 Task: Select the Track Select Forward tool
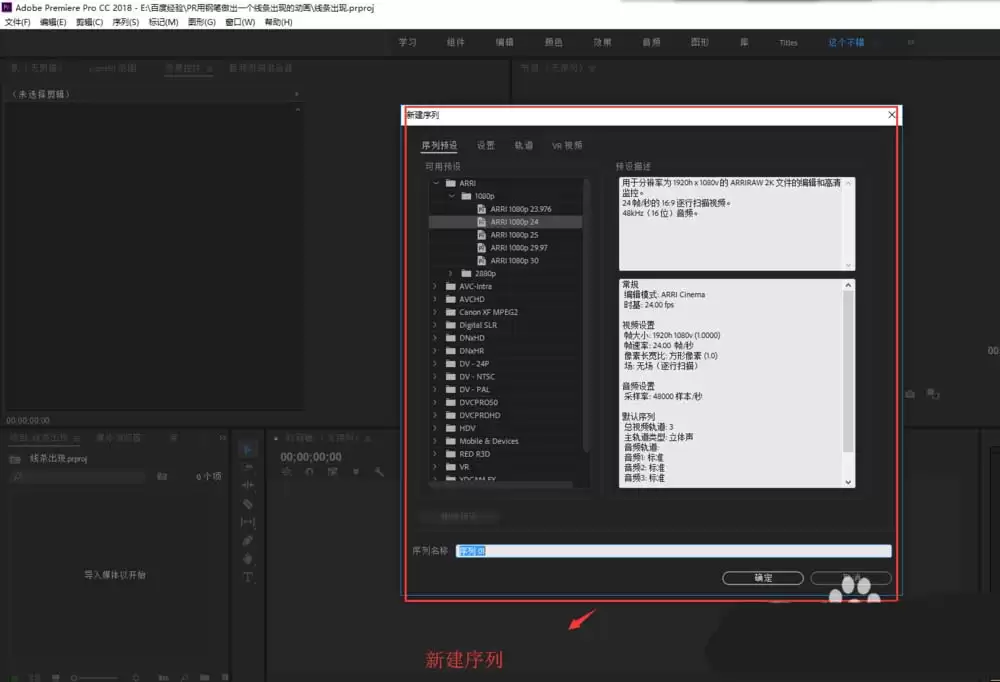pos(248,468)
